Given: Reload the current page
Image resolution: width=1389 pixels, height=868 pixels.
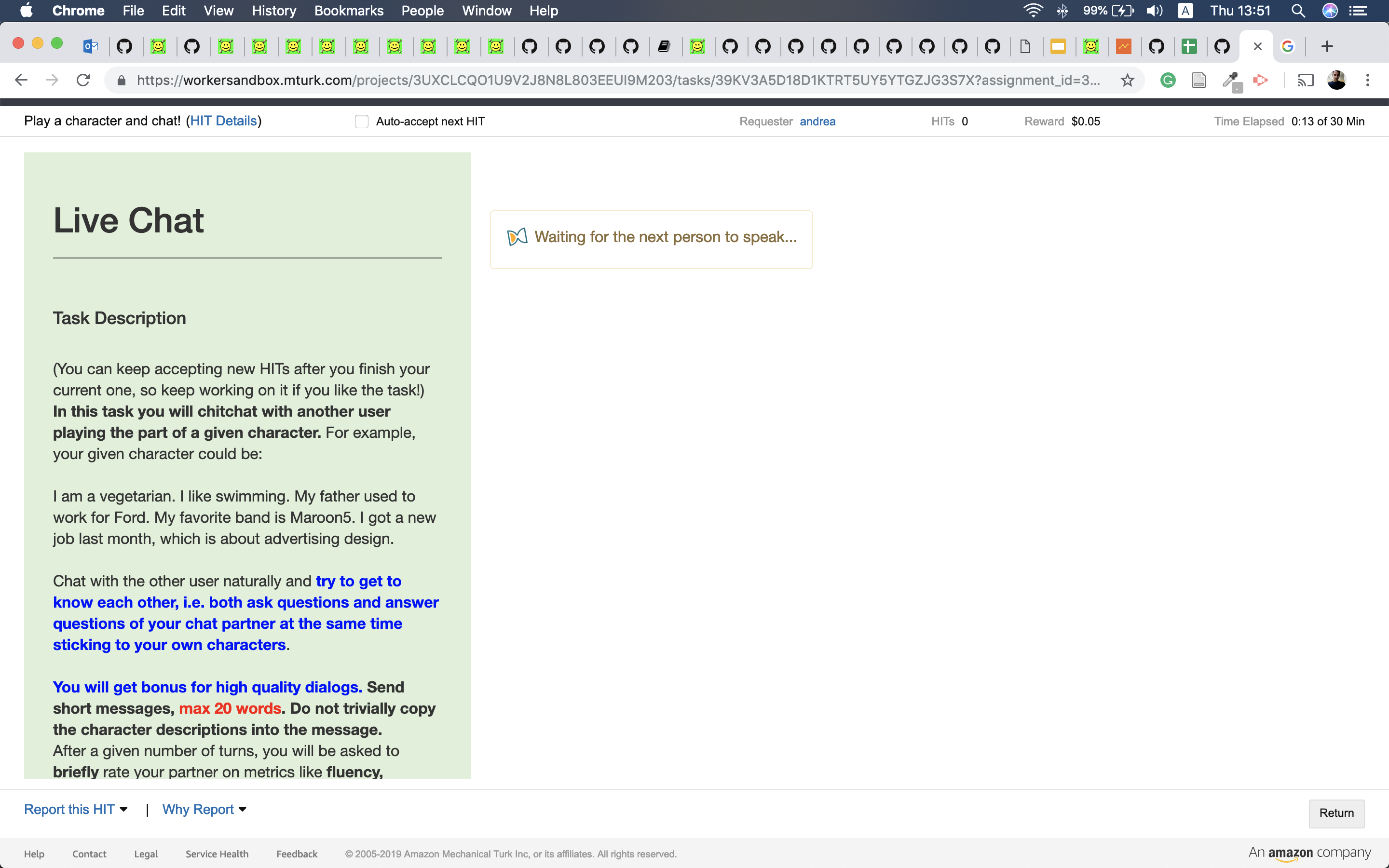Looking at the screenshot, I should click(x=82, y=81).
